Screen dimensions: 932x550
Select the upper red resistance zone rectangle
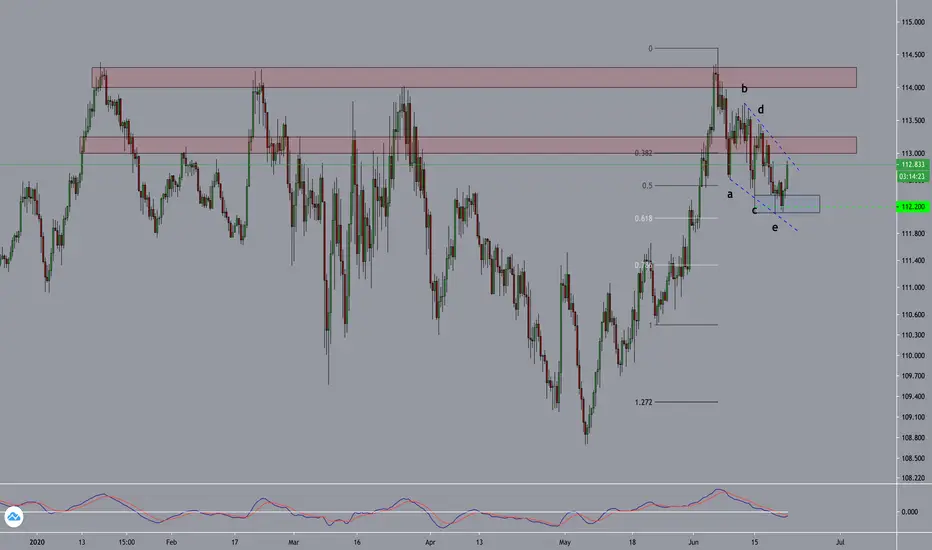[474, 77]
